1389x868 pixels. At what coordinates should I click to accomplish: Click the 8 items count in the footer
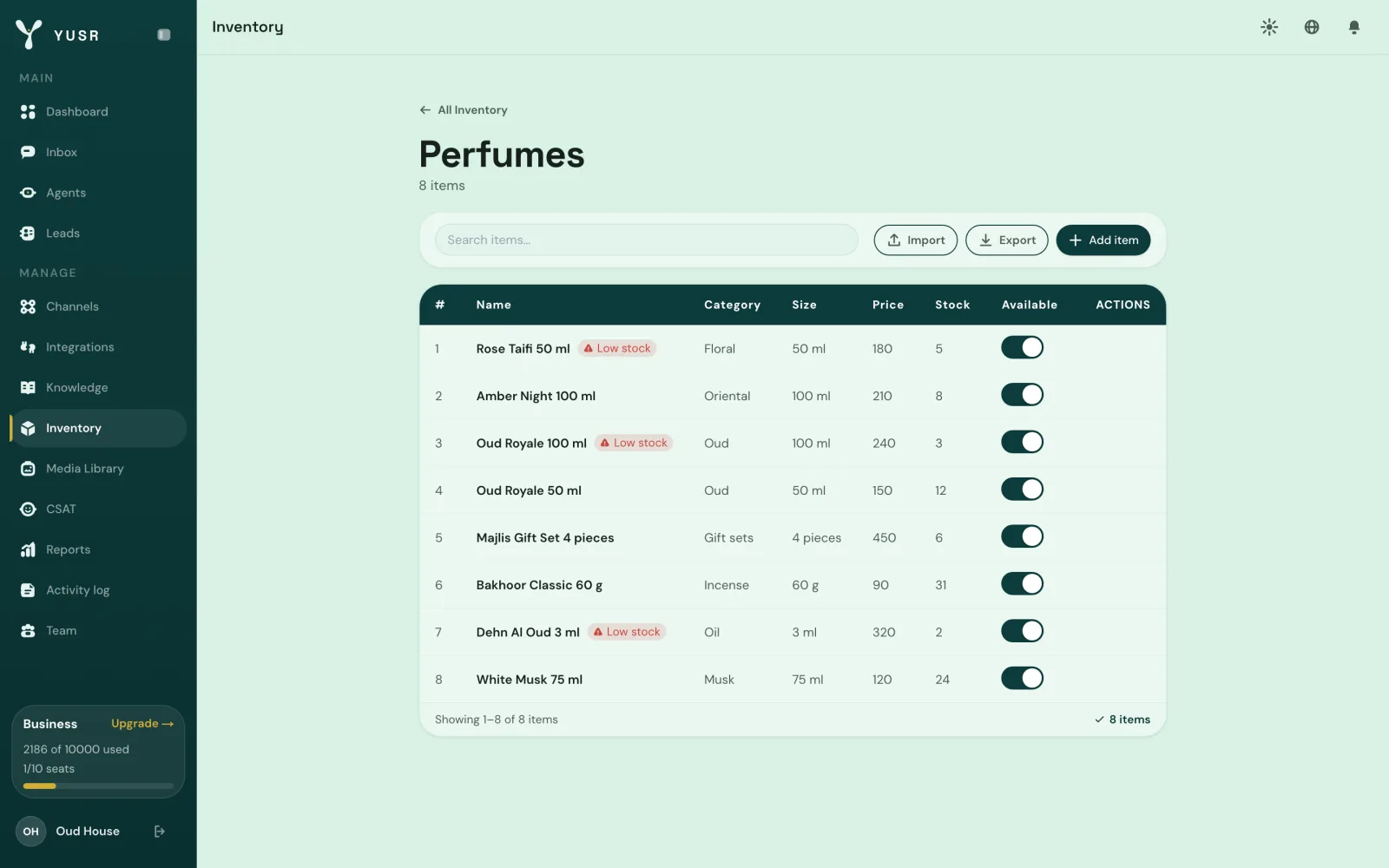click(x=1122, y=720)
